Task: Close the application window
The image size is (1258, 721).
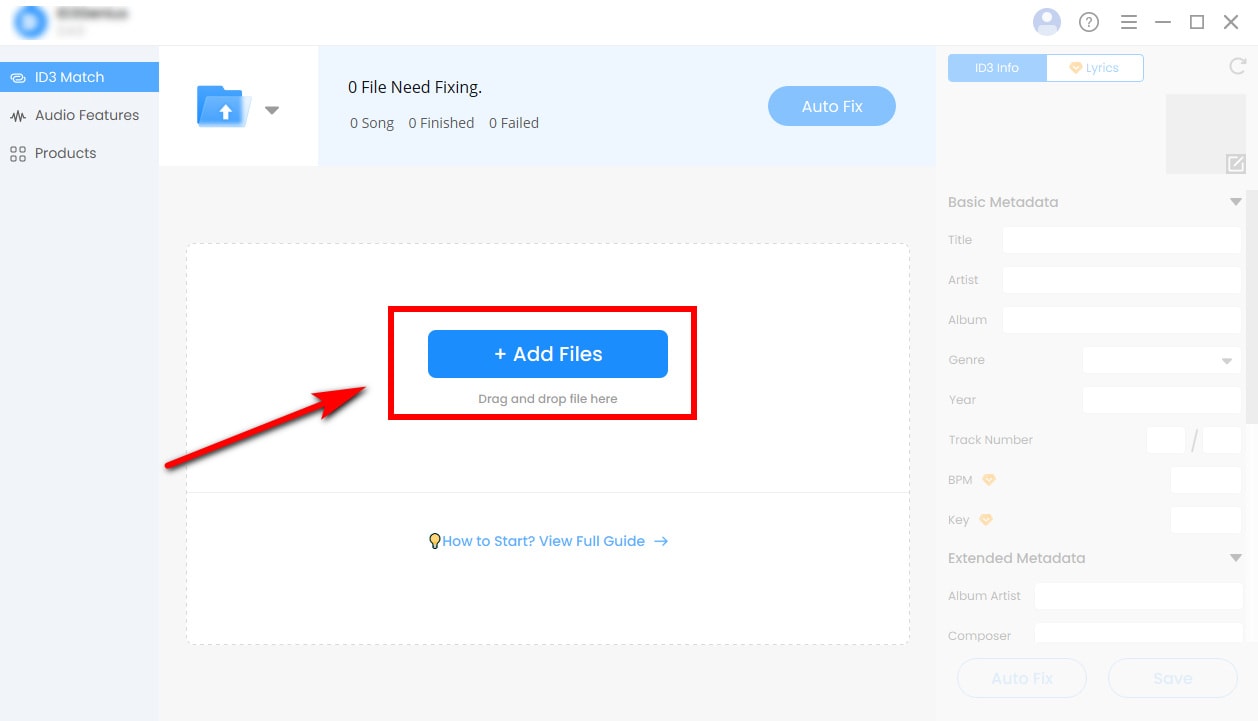Action: (x=1231, y=22)
